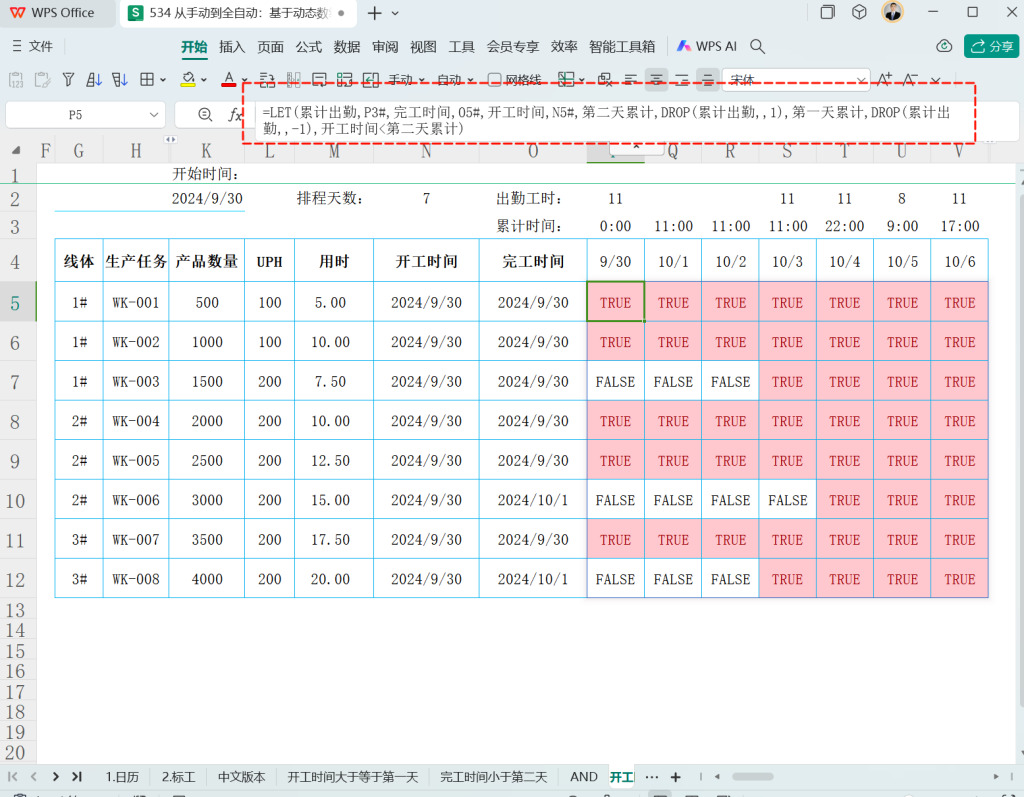This screenshot has height=797, width=1024.
Task: Click the green 分享 share button
Action: (991, 46)
